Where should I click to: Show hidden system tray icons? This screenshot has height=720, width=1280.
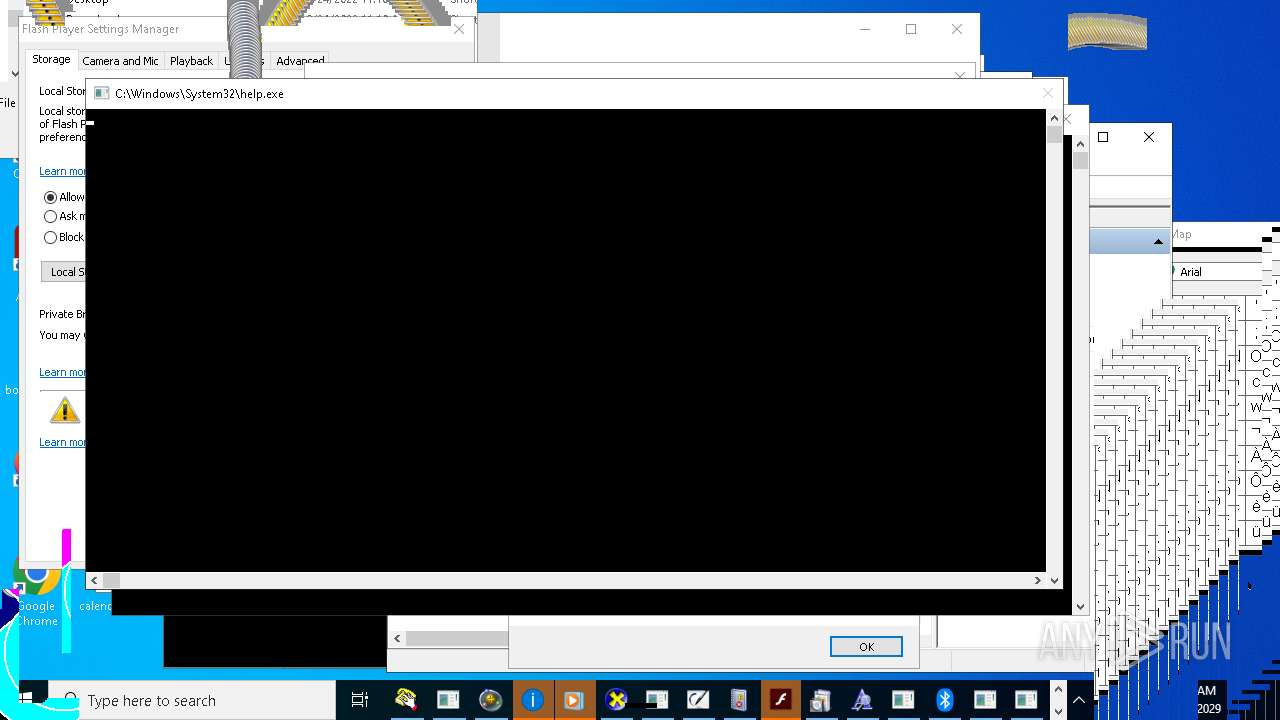tap(1078, 700)
